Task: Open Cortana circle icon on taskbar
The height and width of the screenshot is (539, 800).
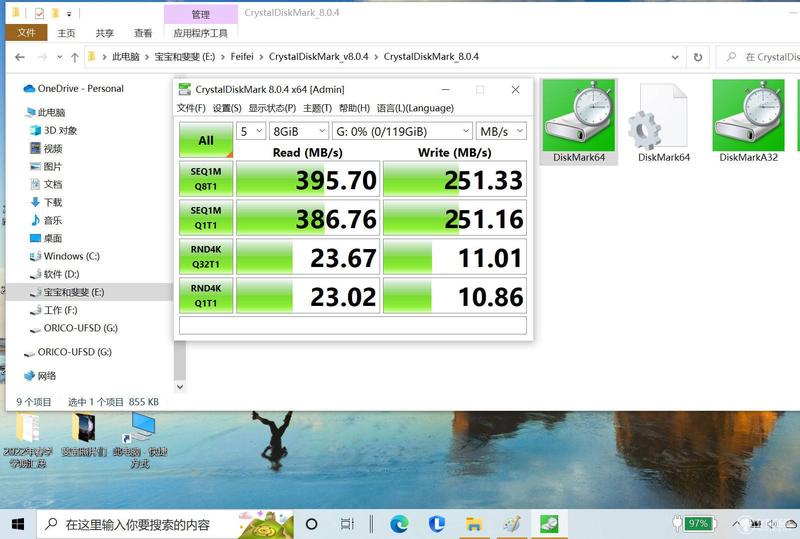Action: [311, 524]
